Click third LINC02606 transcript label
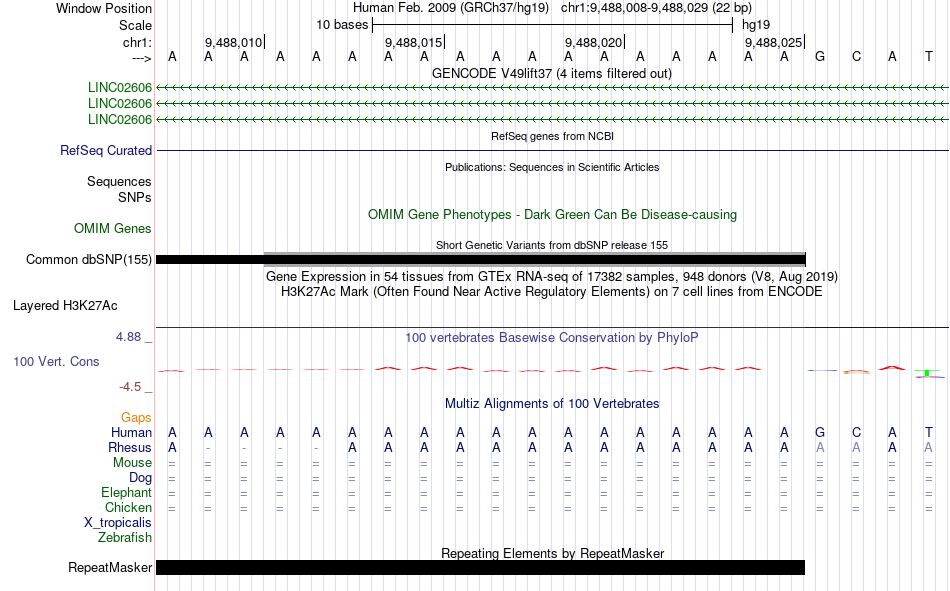 click(x=119, y=119)
